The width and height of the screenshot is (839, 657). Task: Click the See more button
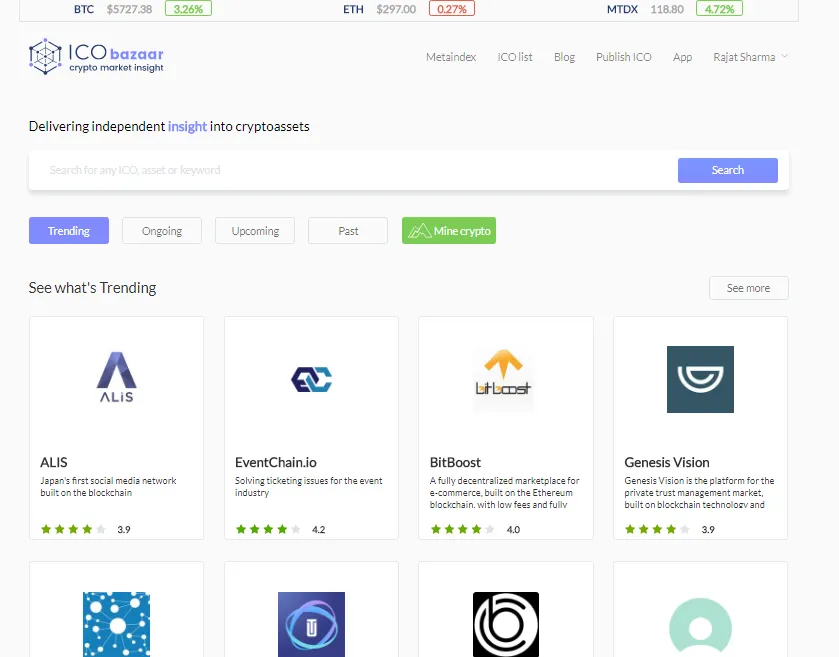[749, 288]
